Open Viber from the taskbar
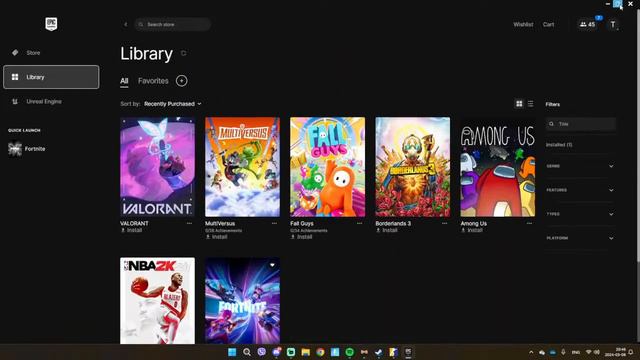640x360 pixels. pos(262,352)
